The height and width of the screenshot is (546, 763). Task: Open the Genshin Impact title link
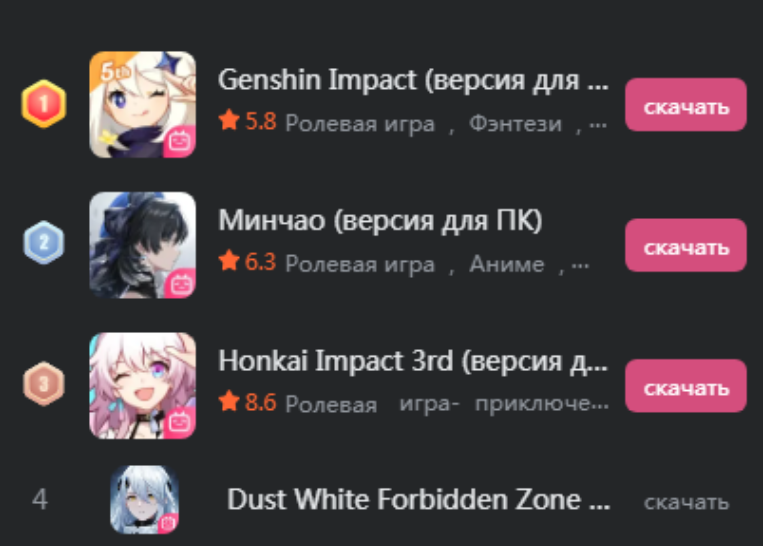coord(413,80)
